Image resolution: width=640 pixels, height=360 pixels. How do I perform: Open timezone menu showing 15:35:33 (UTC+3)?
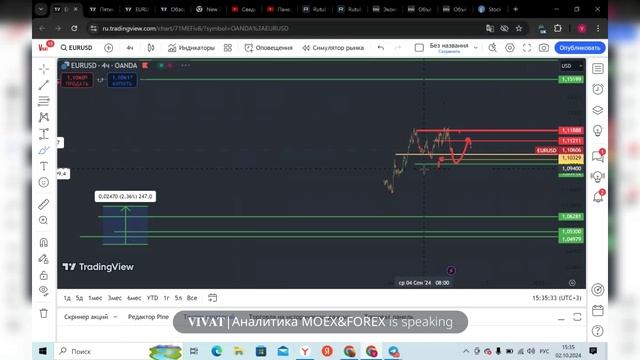click(556, 298)
